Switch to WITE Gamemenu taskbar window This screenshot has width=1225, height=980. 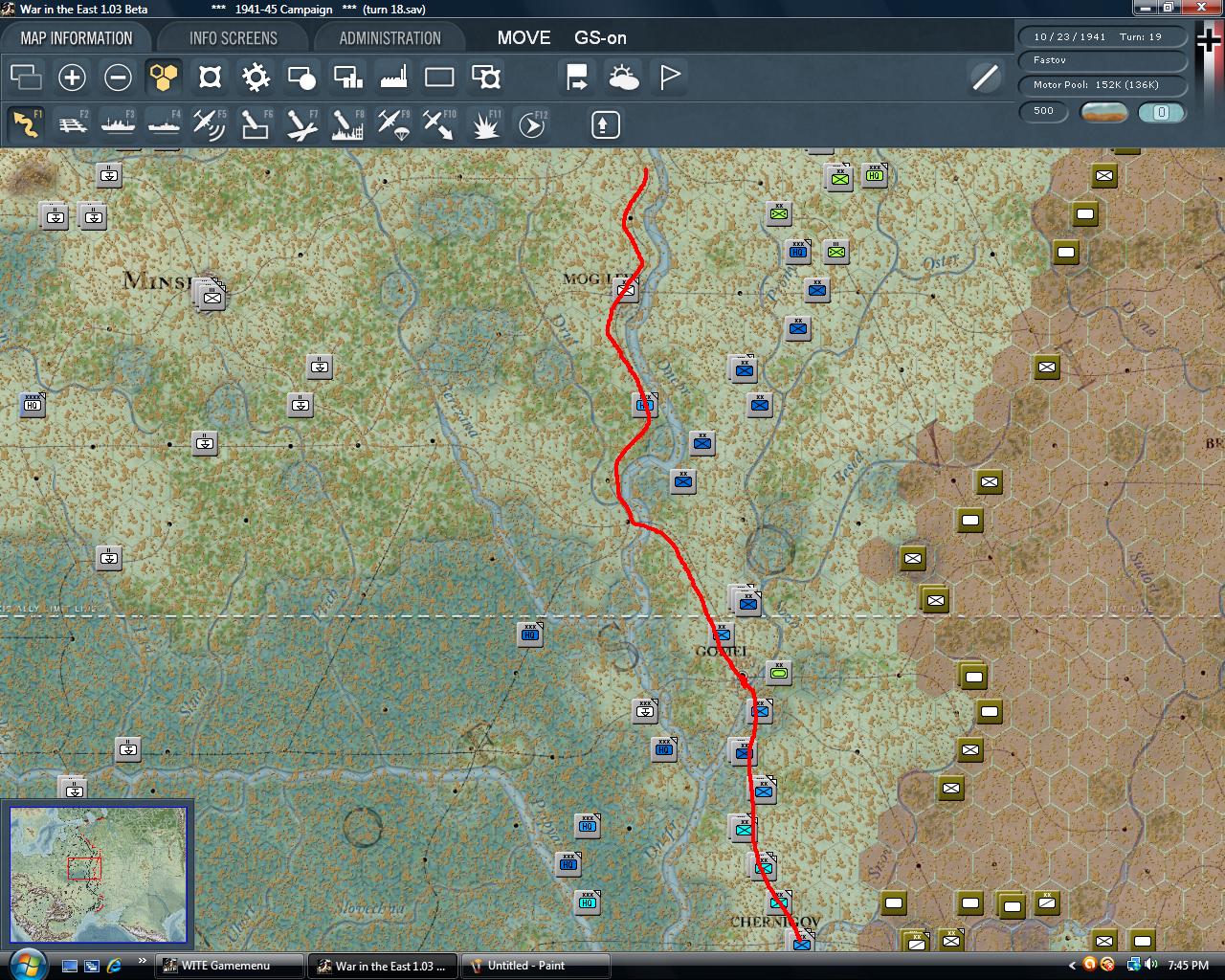(229, 966)
